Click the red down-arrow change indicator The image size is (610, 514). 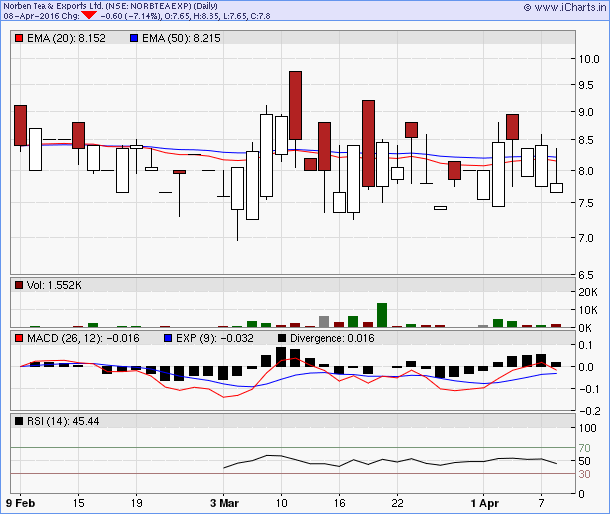click(89, 16)
